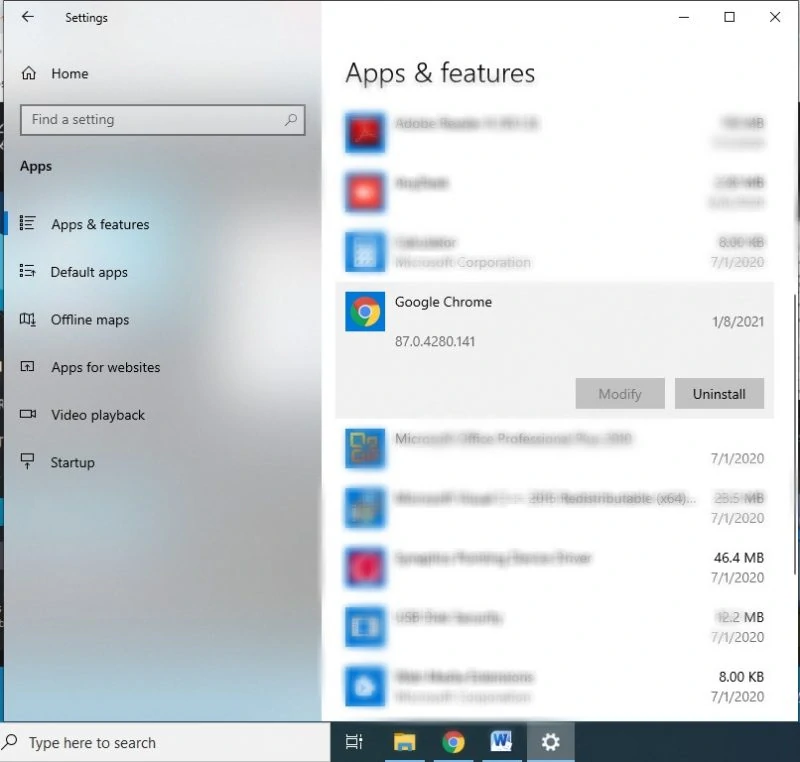Launch Google Chrome from the taskbar
Screen dimensions: 800x762
tap(453, 742)
